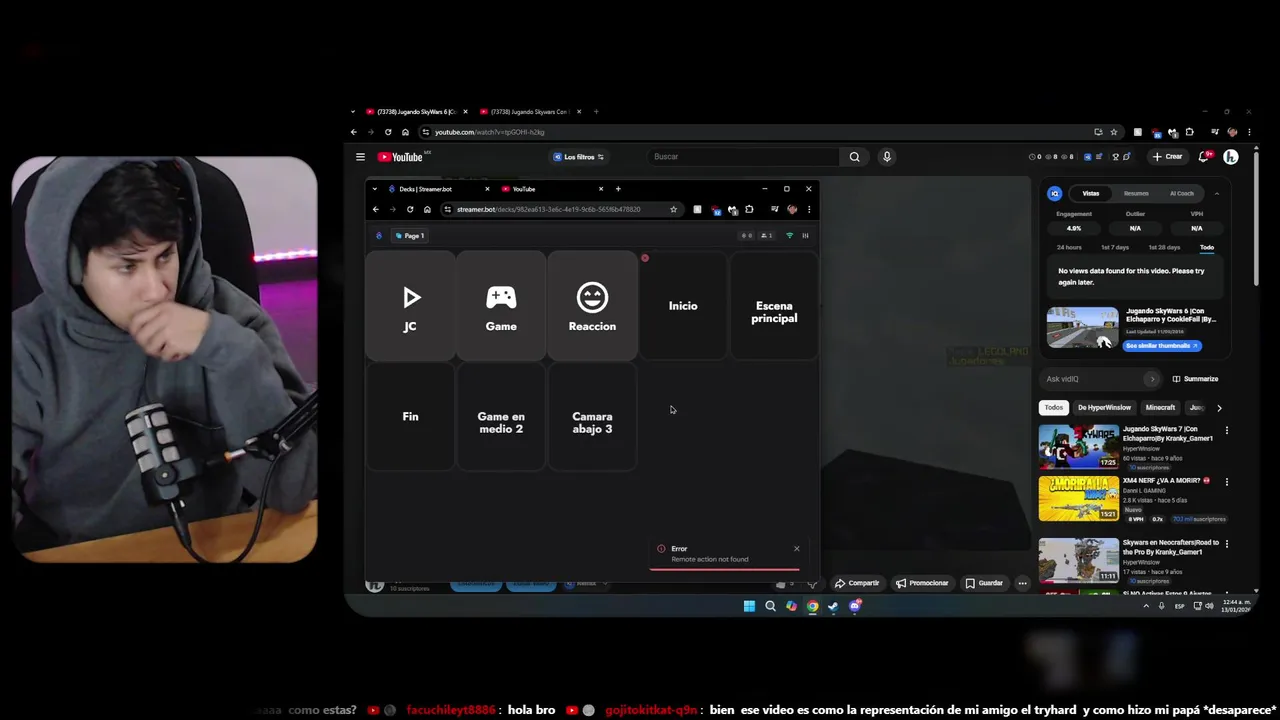
Task: Click the Compartir share button
Action: click(857, 583)
